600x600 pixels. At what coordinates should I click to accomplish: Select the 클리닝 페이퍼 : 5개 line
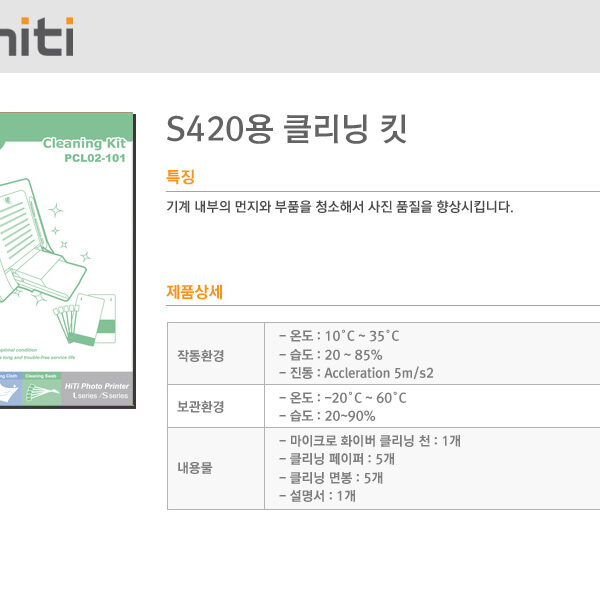point(337,459)
